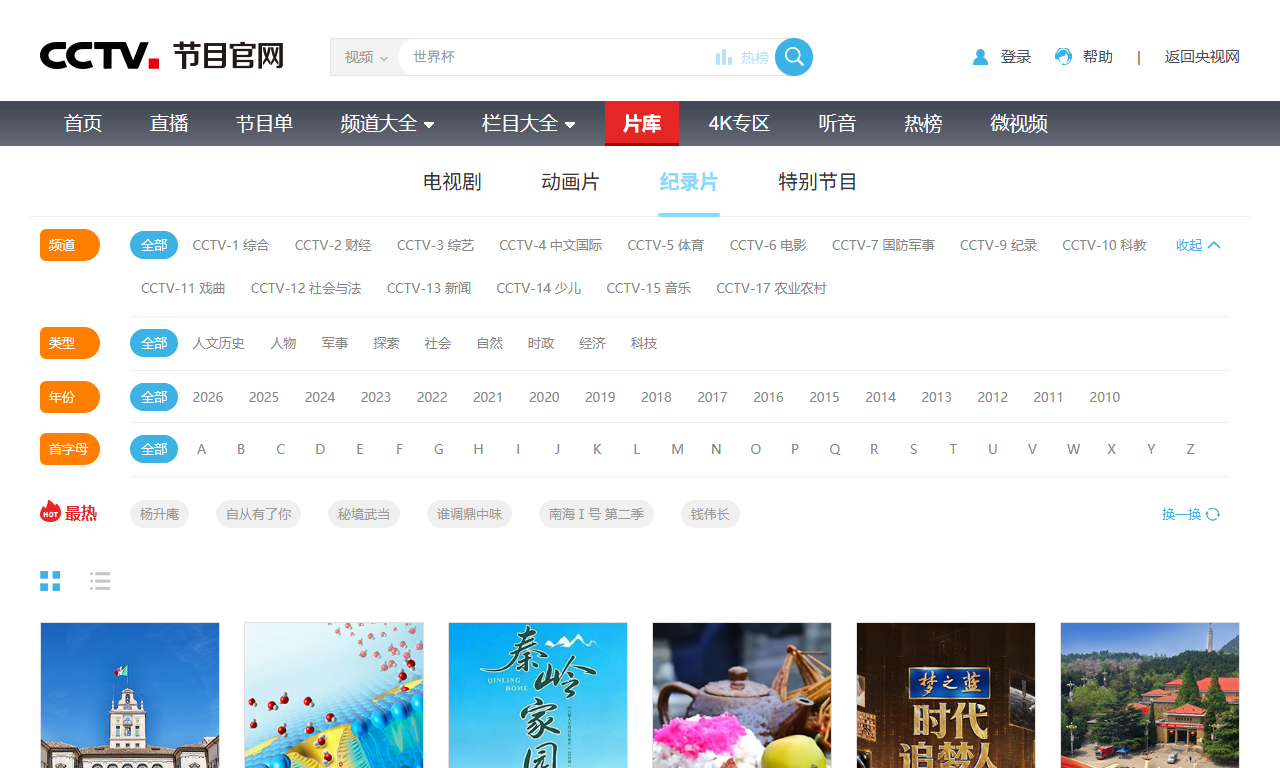This screenshot has width=1280, height=768.
Task: Filter by first letter Q
Action: [x=835, y=449]
